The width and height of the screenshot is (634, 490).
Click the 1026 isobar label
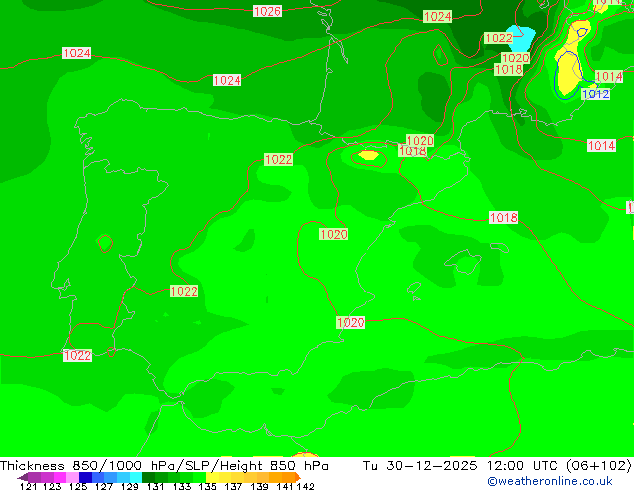(267, 11)
